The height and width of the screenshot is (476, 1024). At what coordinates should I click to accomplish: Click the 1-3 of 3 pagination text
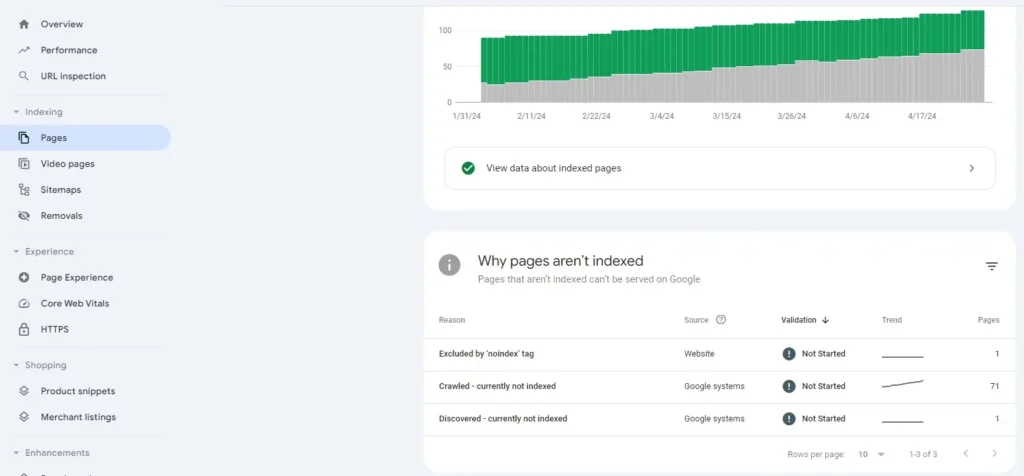(x=923, y=454)
